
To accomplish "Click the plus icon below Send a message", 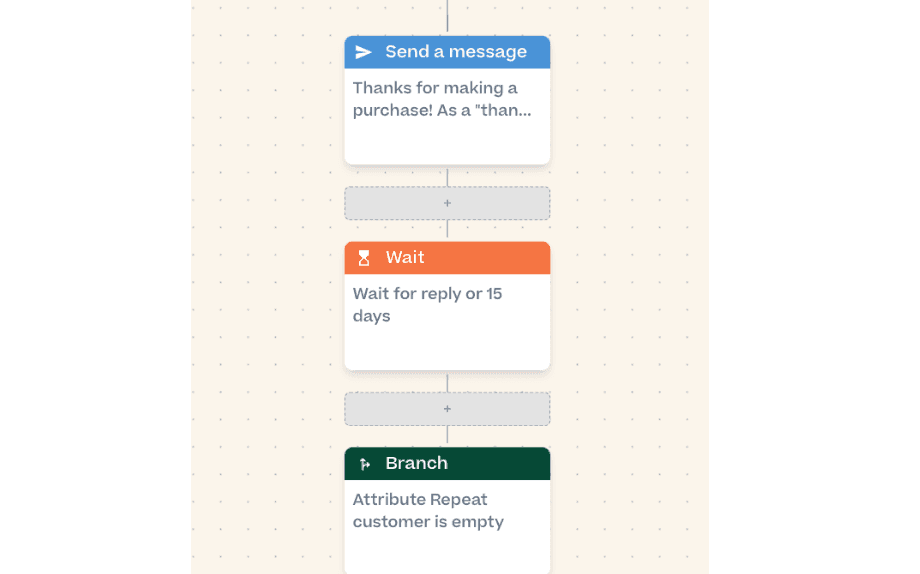I will tap(447, 203).
